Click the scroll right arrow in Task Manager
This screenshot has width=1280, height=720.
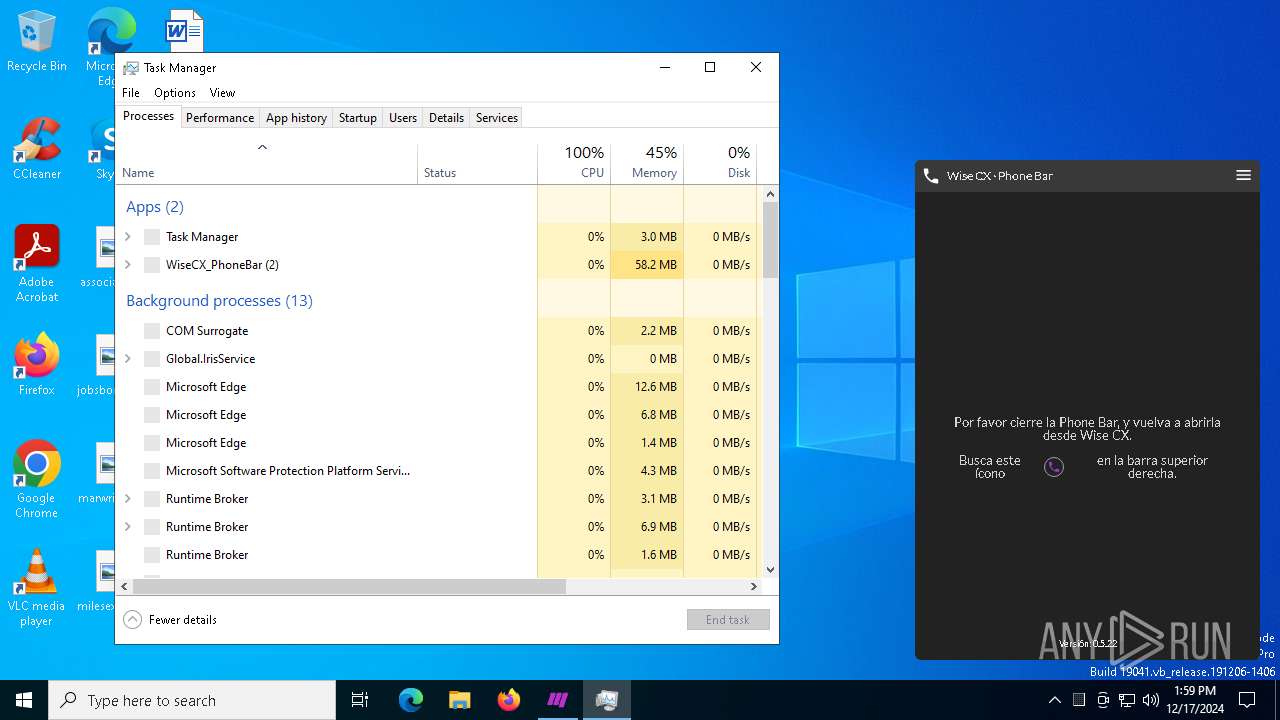pos(755,587)
